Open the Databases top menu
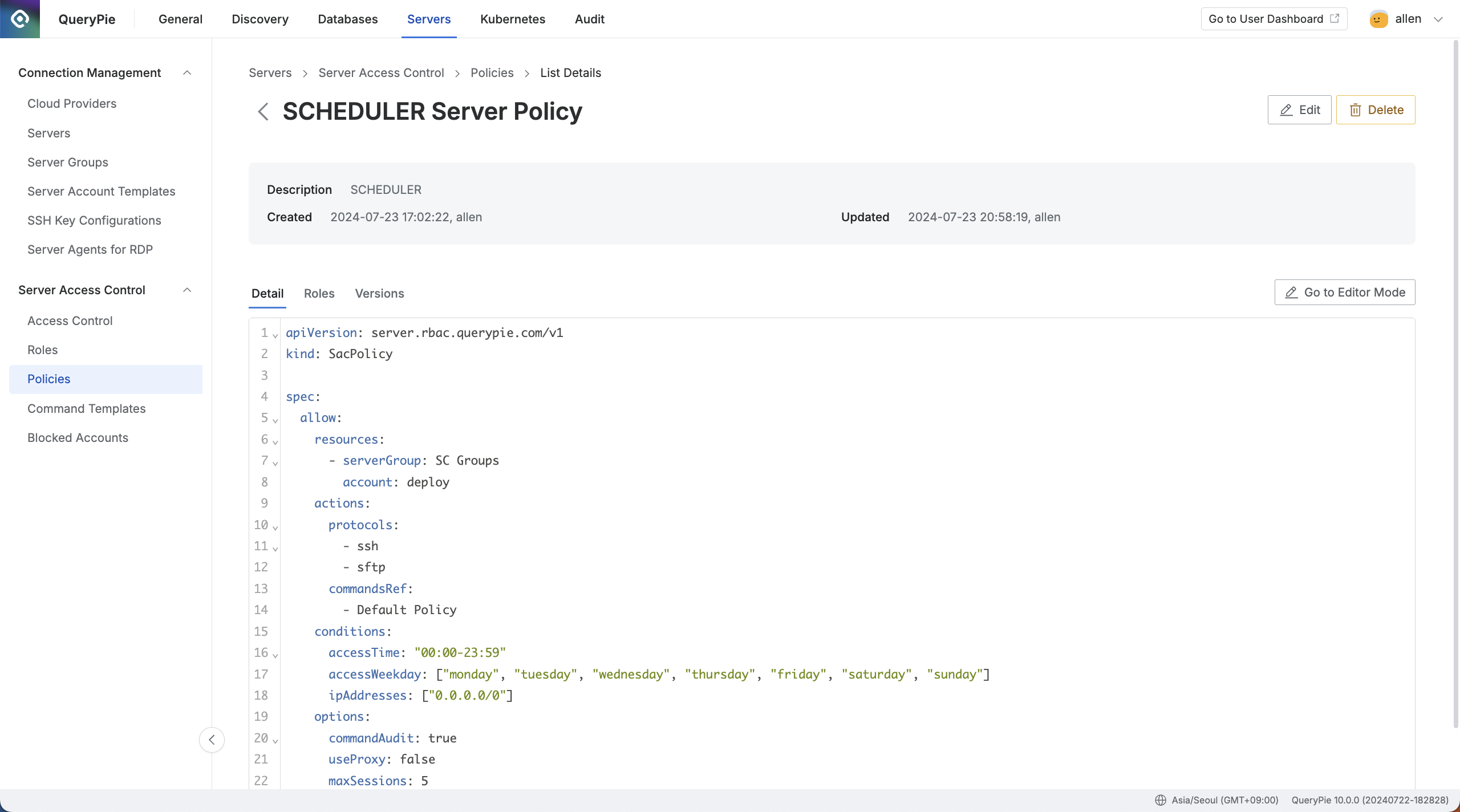 click(x=348, y=19)
